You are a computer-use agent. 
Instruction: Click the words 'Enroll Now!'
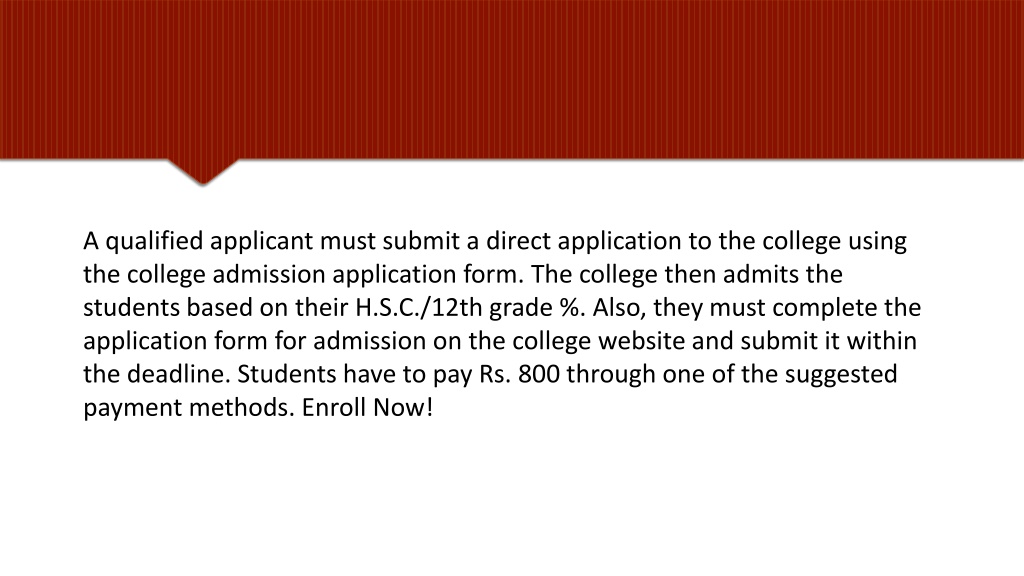tap(367, 408)
